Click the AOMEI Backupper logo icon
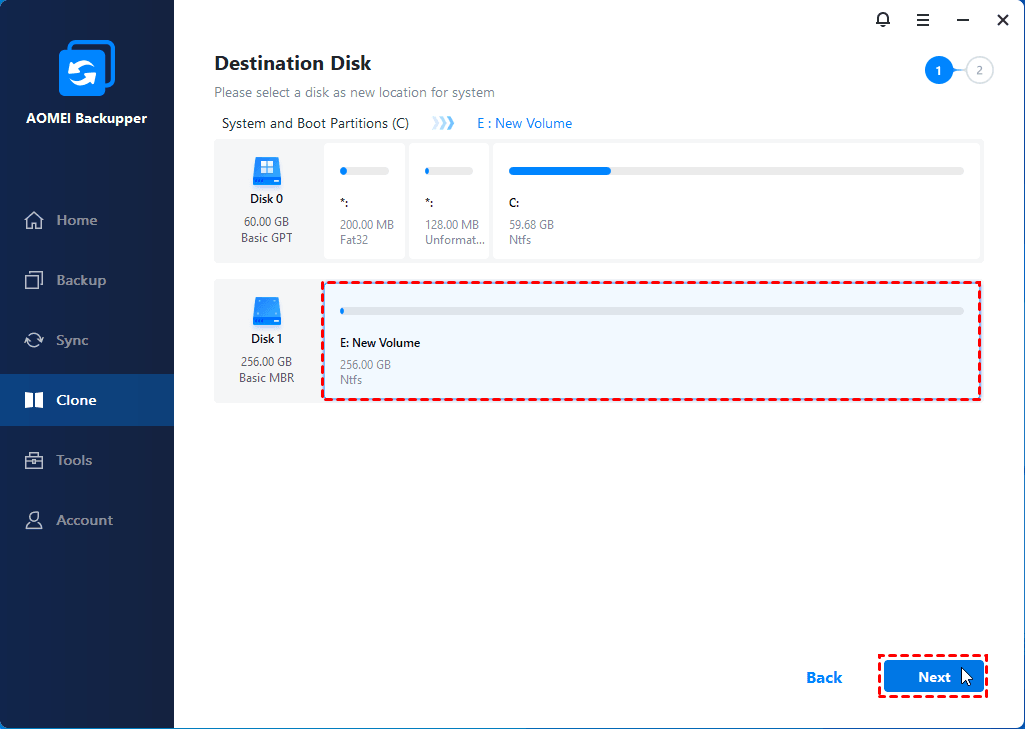Image resolution: width=1025 pixels, height=729 pixels. 87,68
